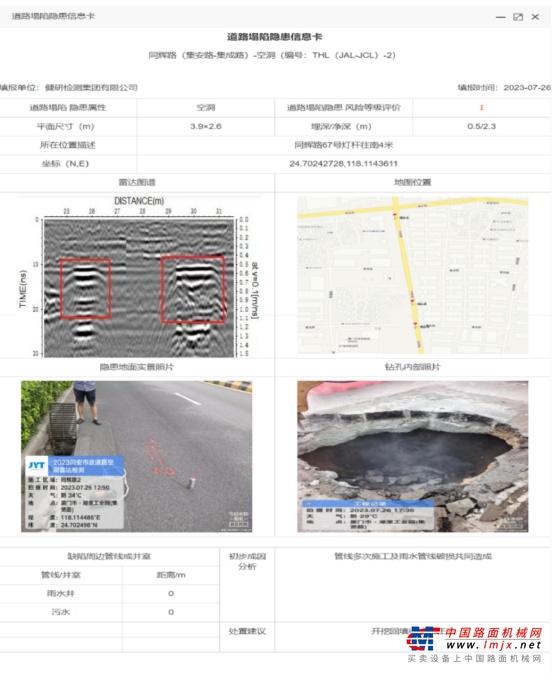Click the 0.5/2.3 burial depth value
Image resolution: width=554 pixels, height=681 pixels.
click(x=481, y=126)
